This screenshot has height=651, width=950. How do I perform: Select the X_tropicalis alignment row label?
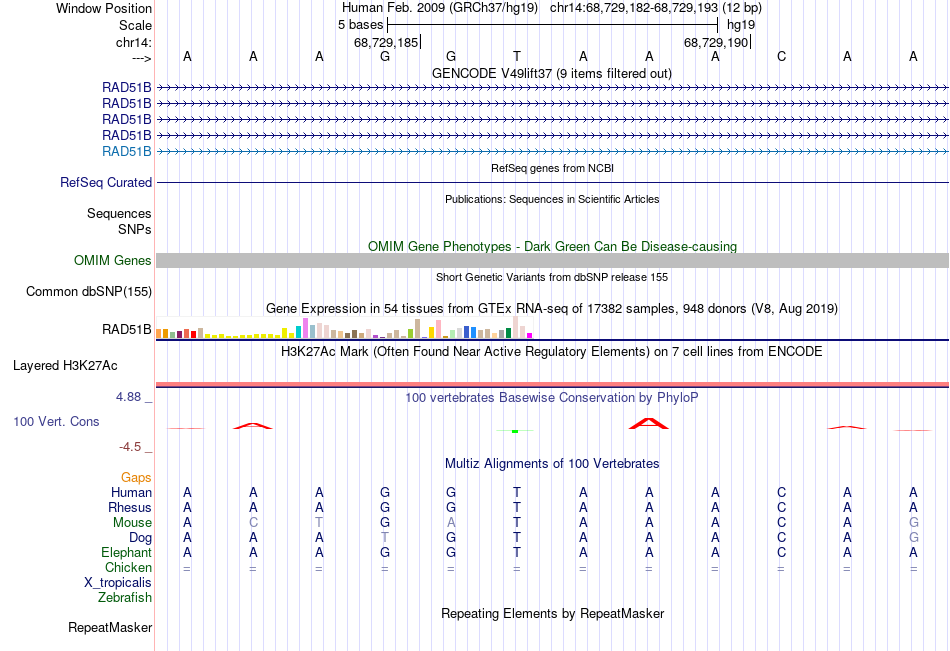[x=118, y=583]
